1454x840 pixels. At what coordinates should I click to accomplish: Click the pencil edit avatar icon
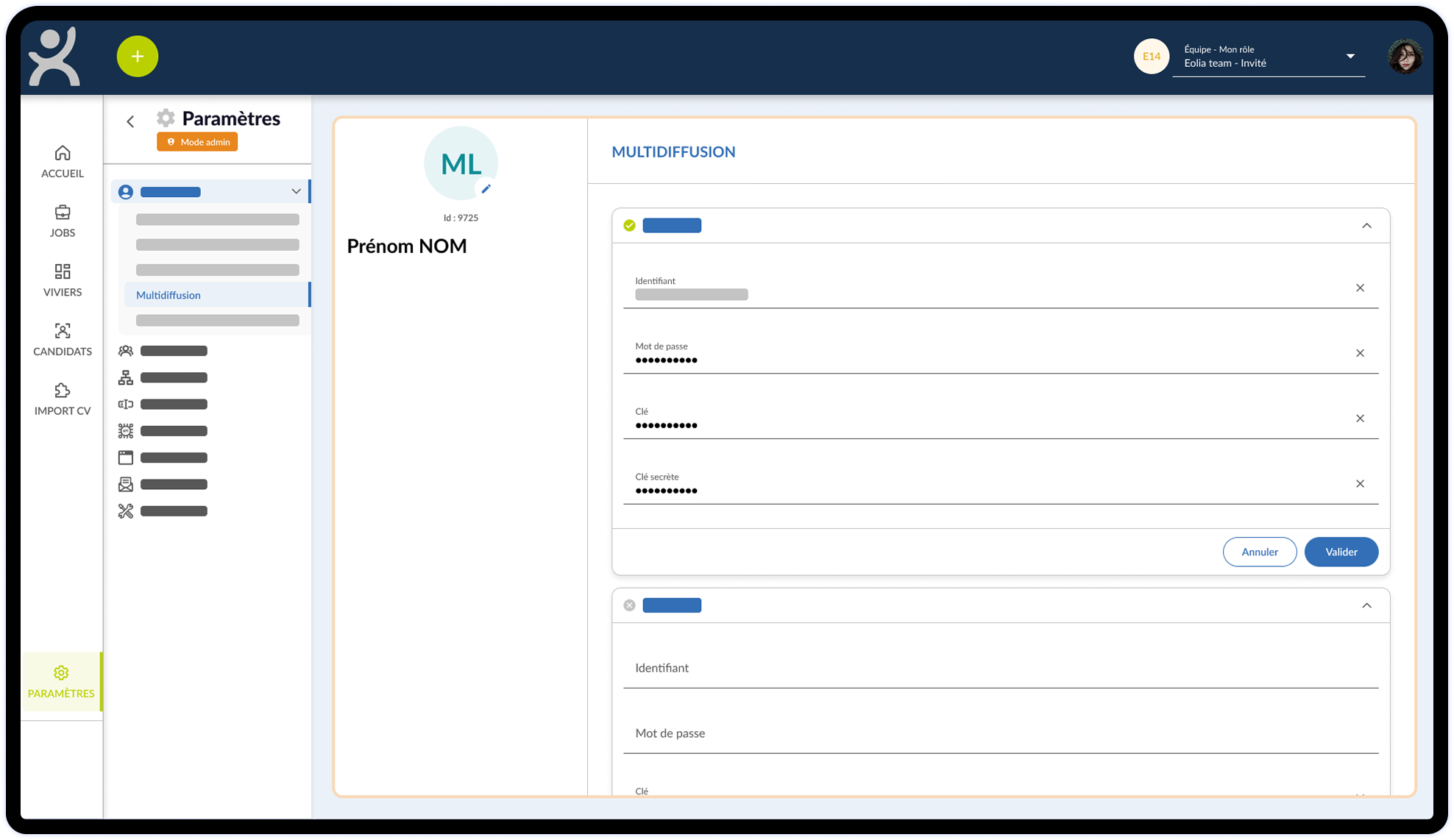click(x=486, y=189)
